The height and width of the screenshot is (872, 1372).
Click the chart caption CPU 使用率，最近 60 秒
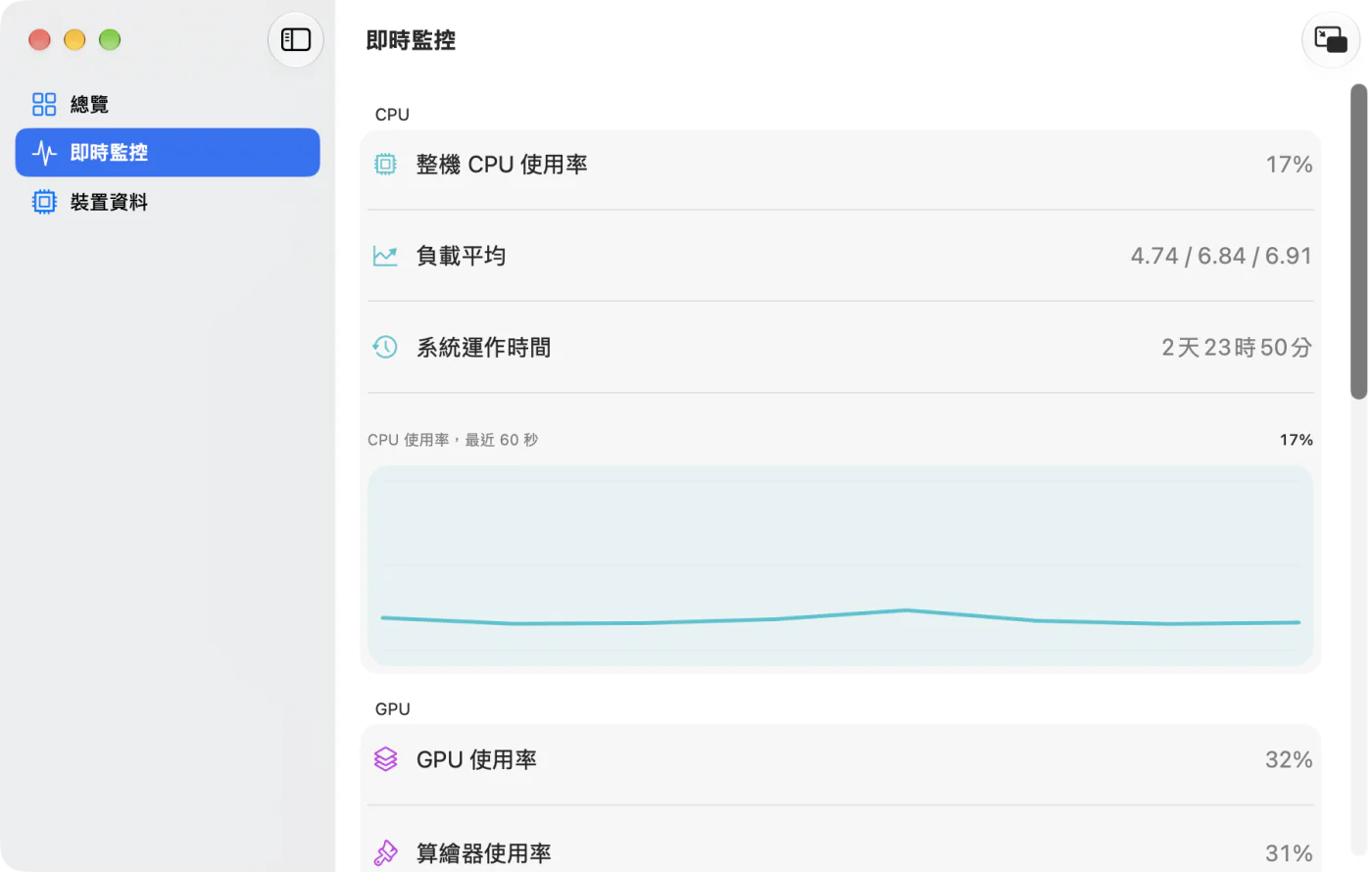[x=453, y=440]
